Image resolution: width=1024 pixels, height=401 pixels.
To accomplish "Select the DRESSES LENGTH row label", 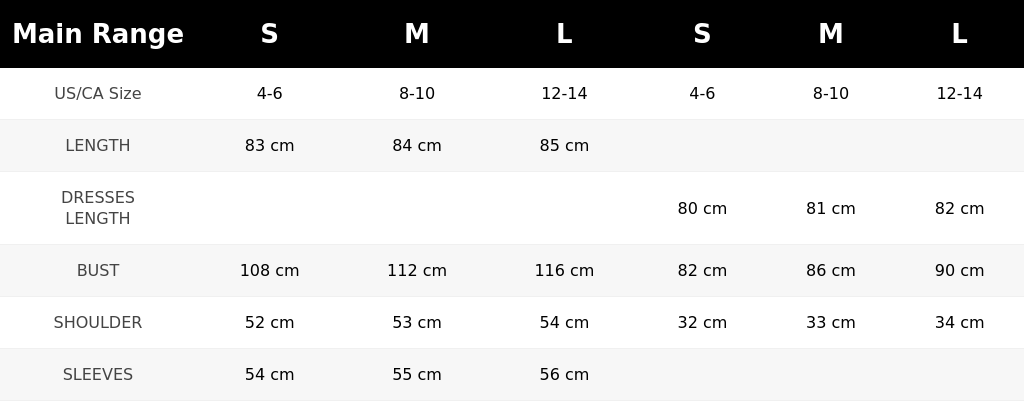I will [98, 208].
